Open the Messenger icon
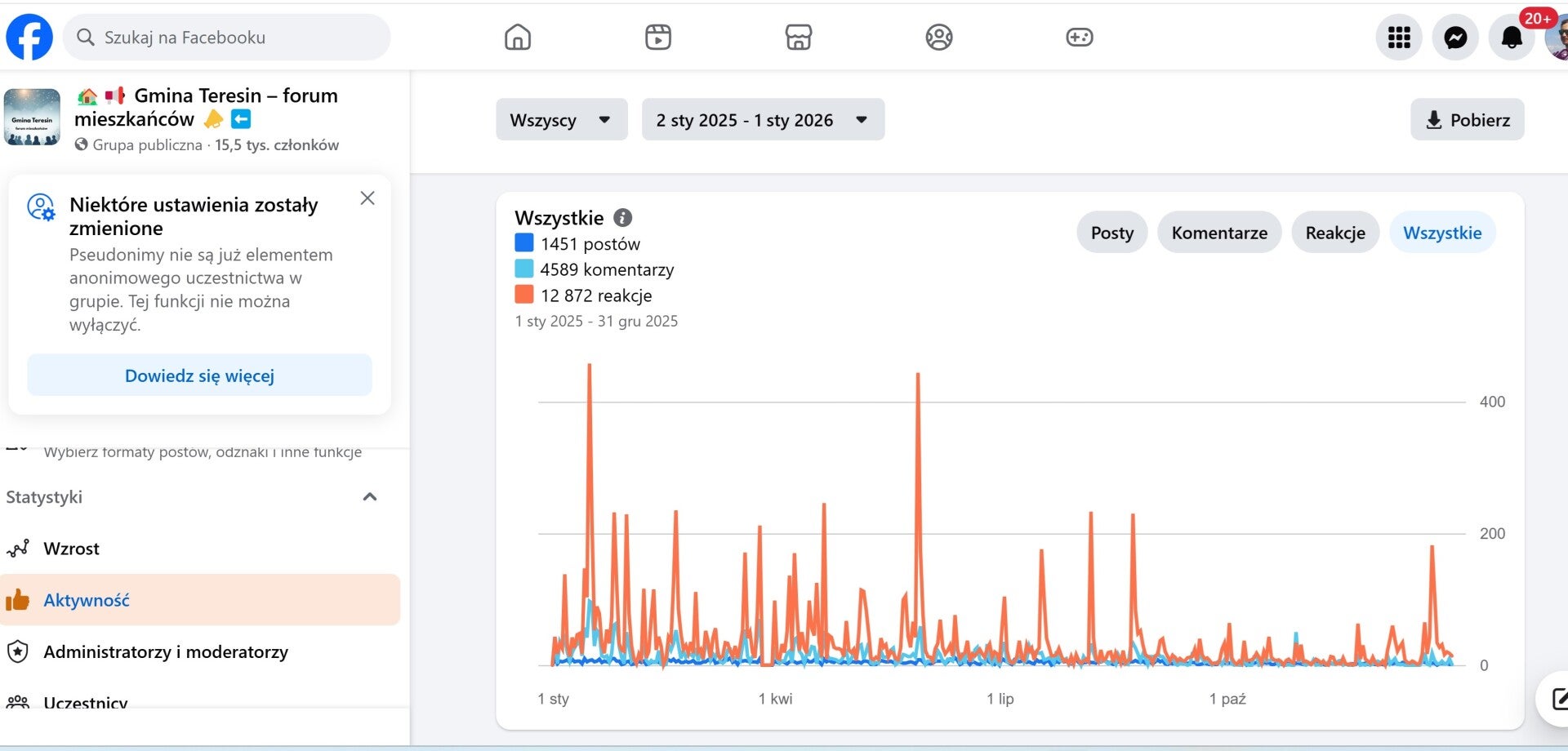Image resolution: width=1568 pixels, height=751 pixels. click(1455, 38)
